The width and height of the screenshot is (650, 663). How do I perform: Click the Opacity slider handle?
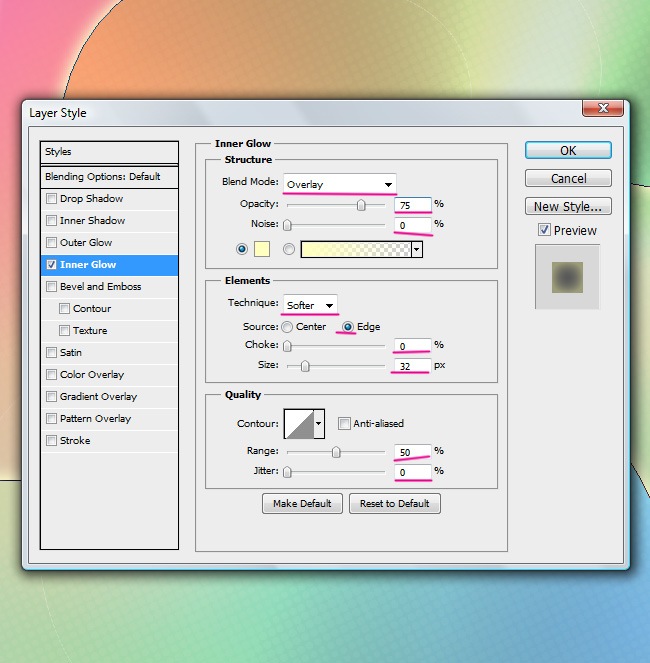click(x=361, y=205)
